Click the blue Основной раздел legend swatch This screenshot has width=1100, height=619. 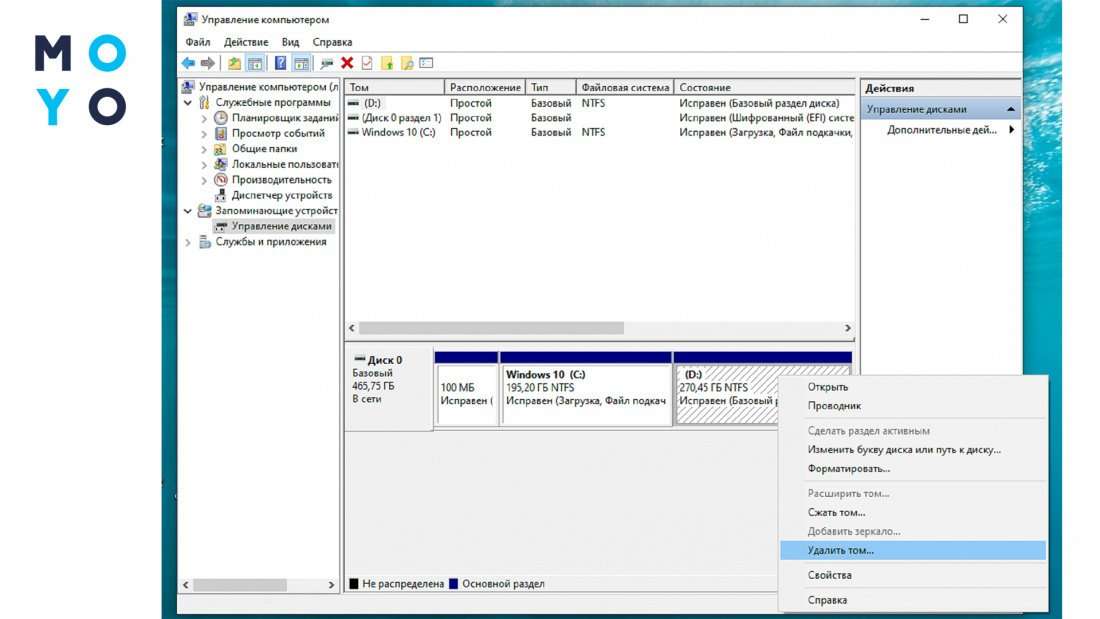(x=454, y=584)
